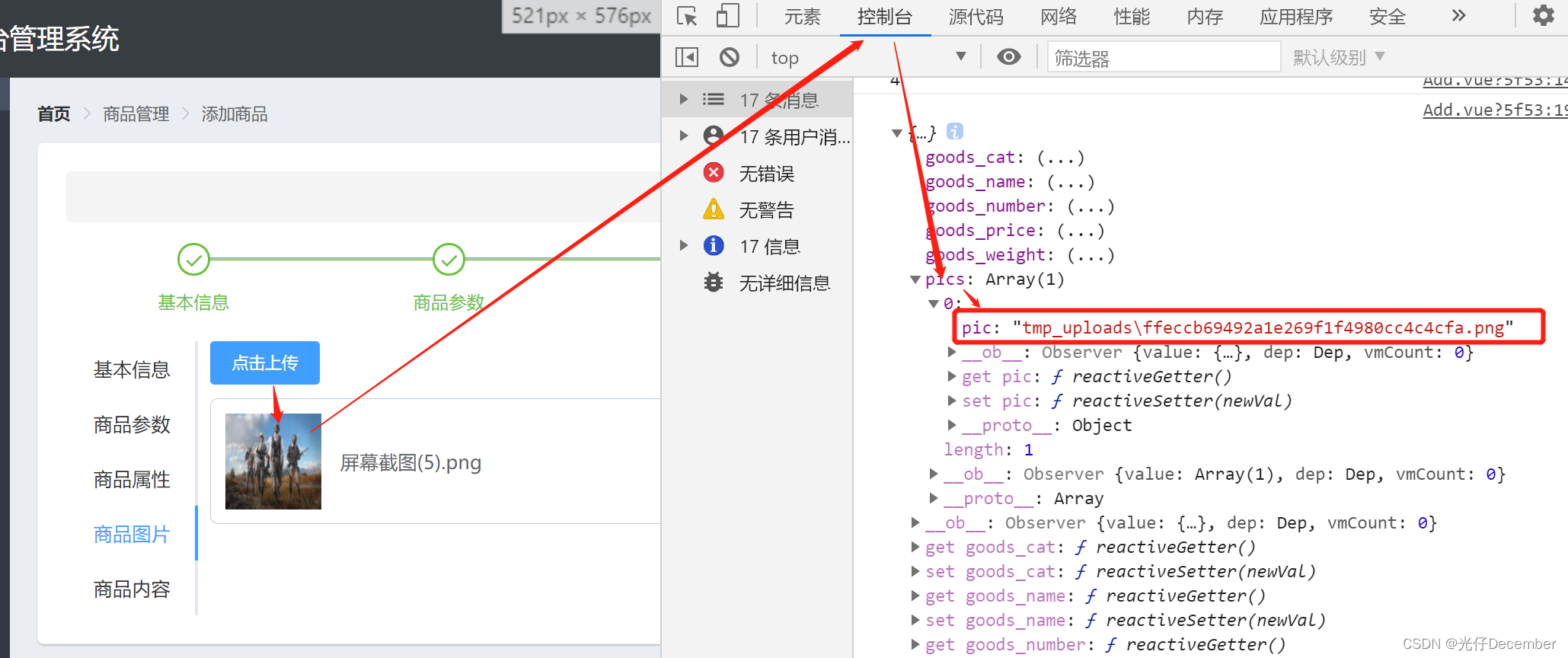Create live expression with eye icon

click(x=1009, y=57)
